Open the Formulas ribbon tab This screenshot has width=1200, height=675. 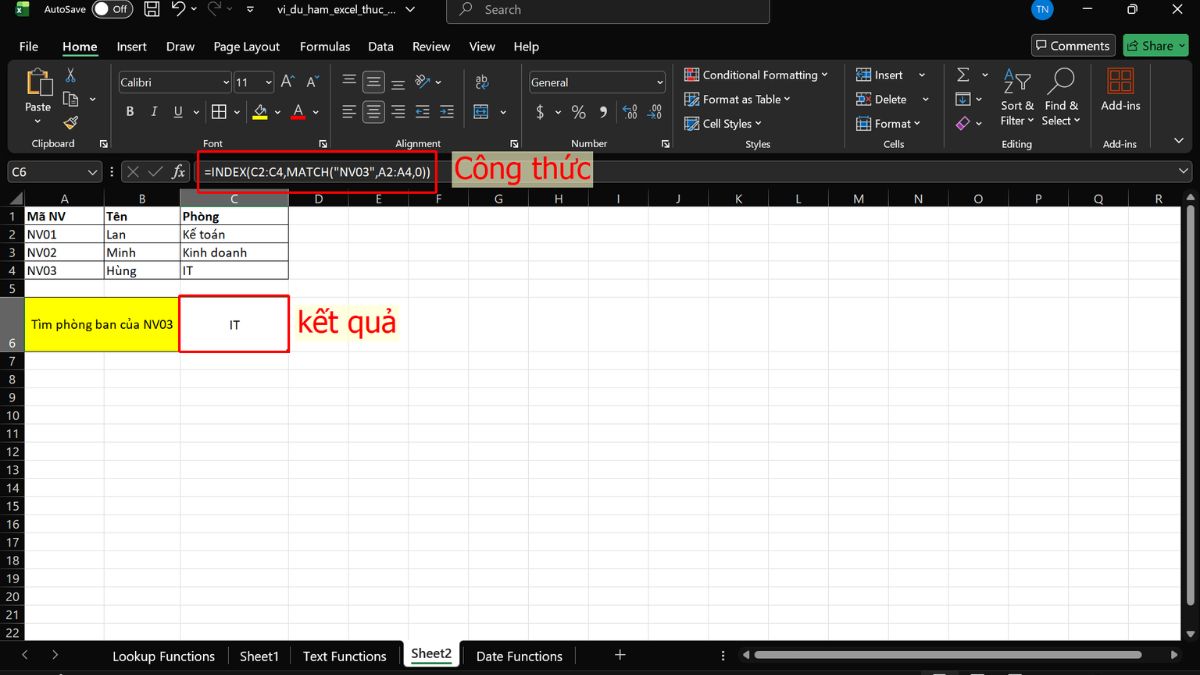pos(325,46)
